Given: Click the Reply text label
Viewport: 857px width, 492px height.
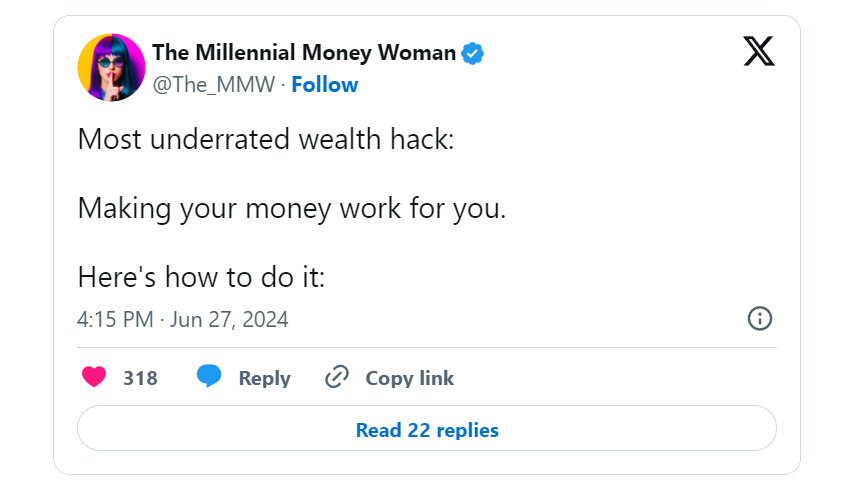Looking at the screenshot, I should click(x=265, y=378).
